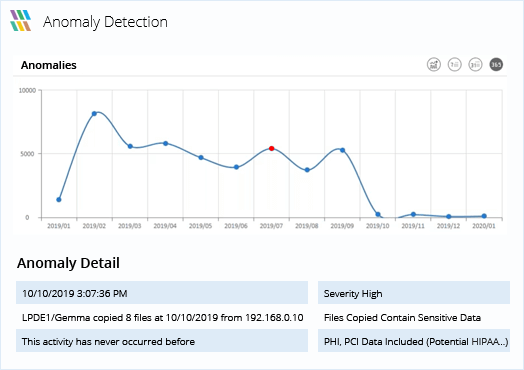
Task: Click the data point at 2019/05
Action: (201, 157)
